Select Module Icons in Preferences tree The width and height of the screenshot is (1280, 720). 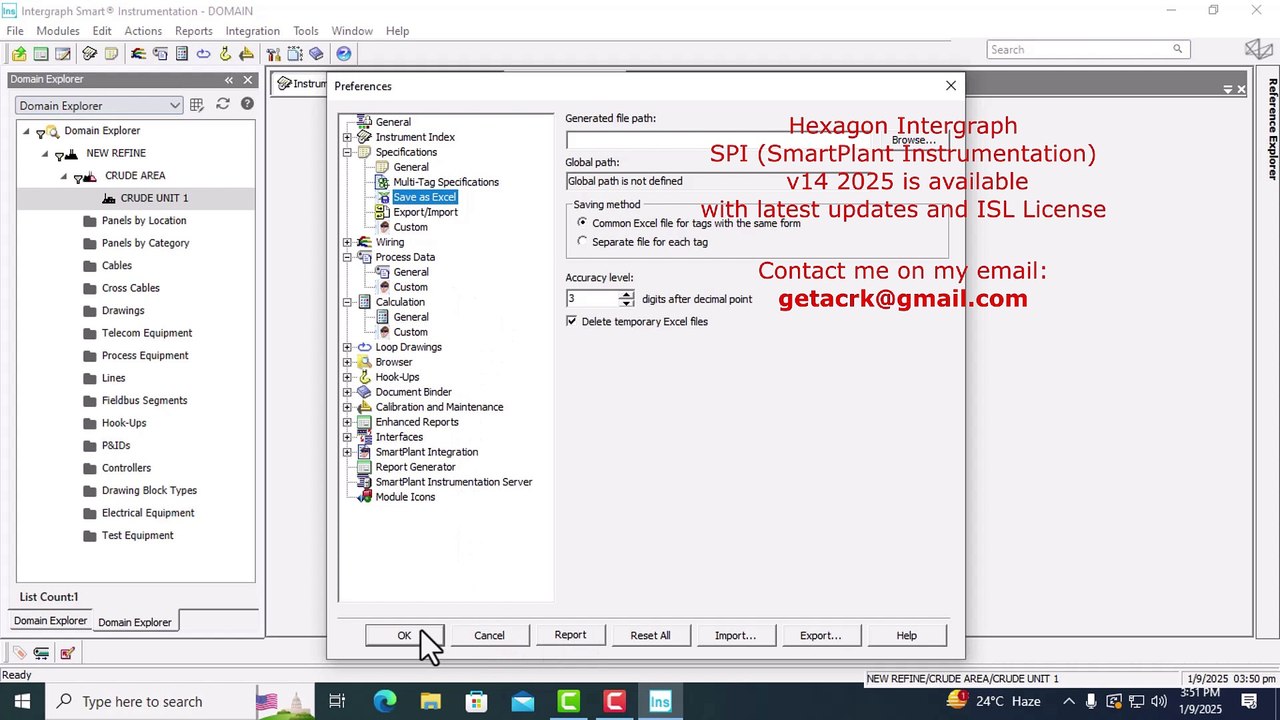405,497
